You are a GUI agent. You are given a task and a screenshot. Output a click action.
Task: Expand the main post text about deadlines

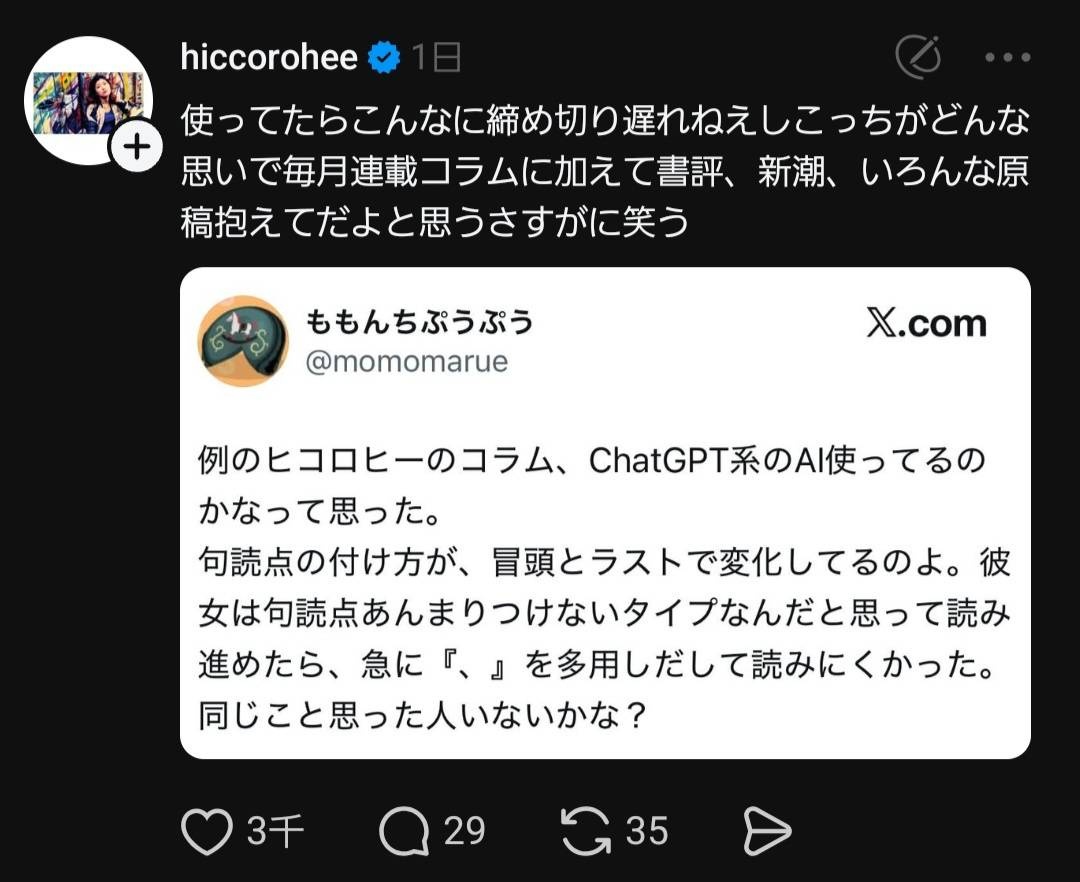tap(605, 171)
